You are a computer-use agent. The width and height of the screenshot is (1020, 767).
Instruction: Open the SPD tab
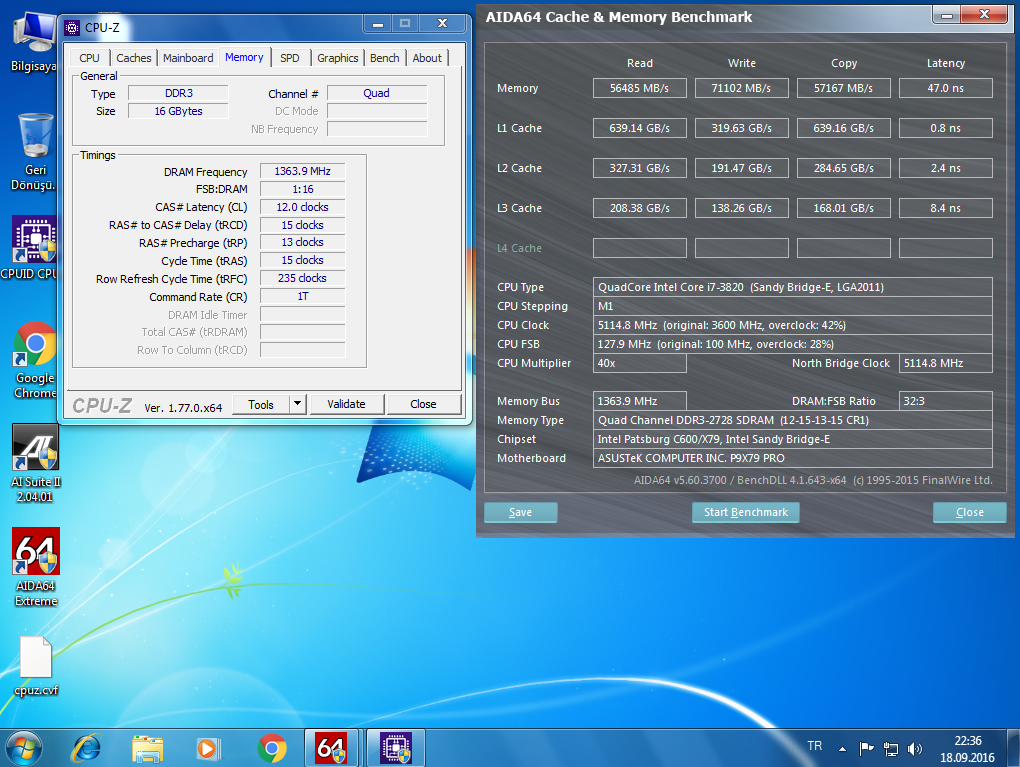[290, 58]
